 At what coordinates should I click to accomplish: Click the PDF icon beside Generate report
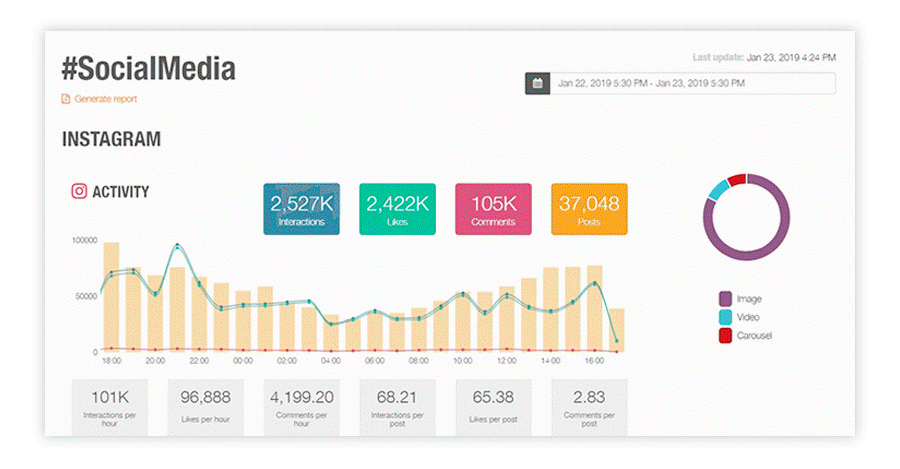click(66, 99)
